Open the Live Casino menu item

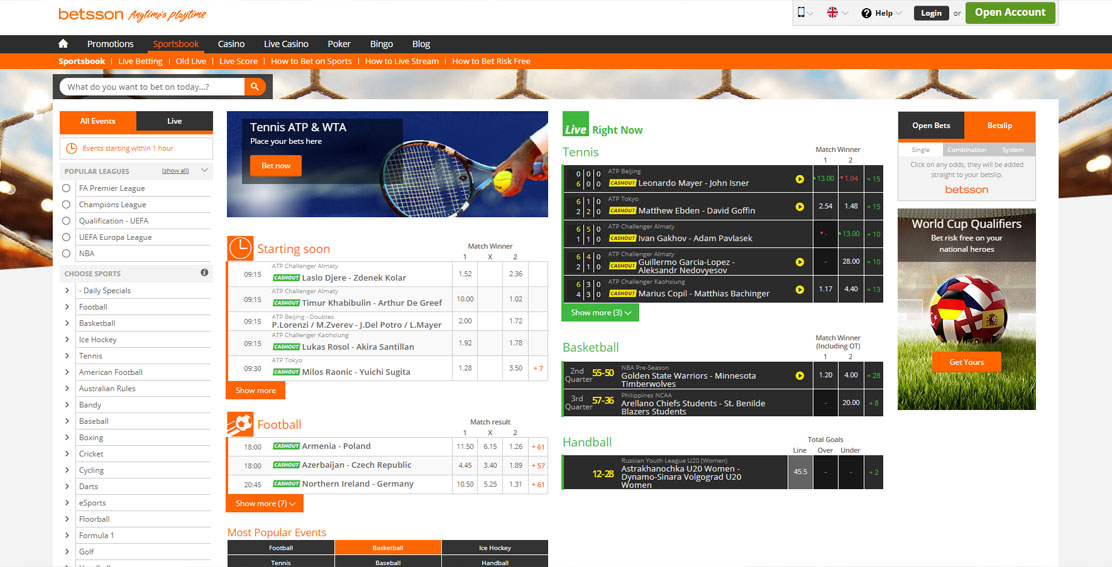(286, 44)
